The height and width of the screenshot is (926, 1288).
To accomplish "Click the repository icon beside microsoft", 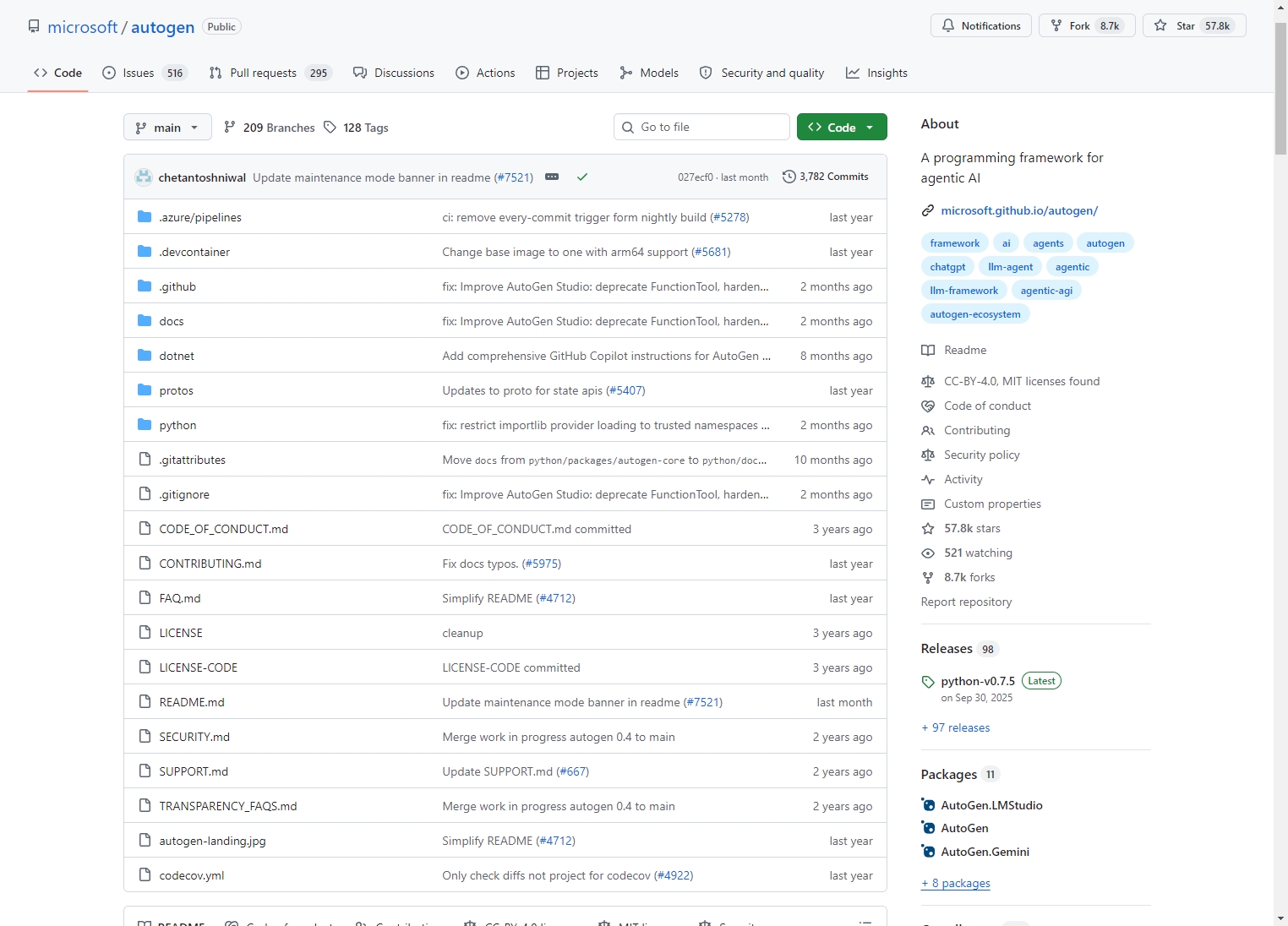I will coord(34,26).
